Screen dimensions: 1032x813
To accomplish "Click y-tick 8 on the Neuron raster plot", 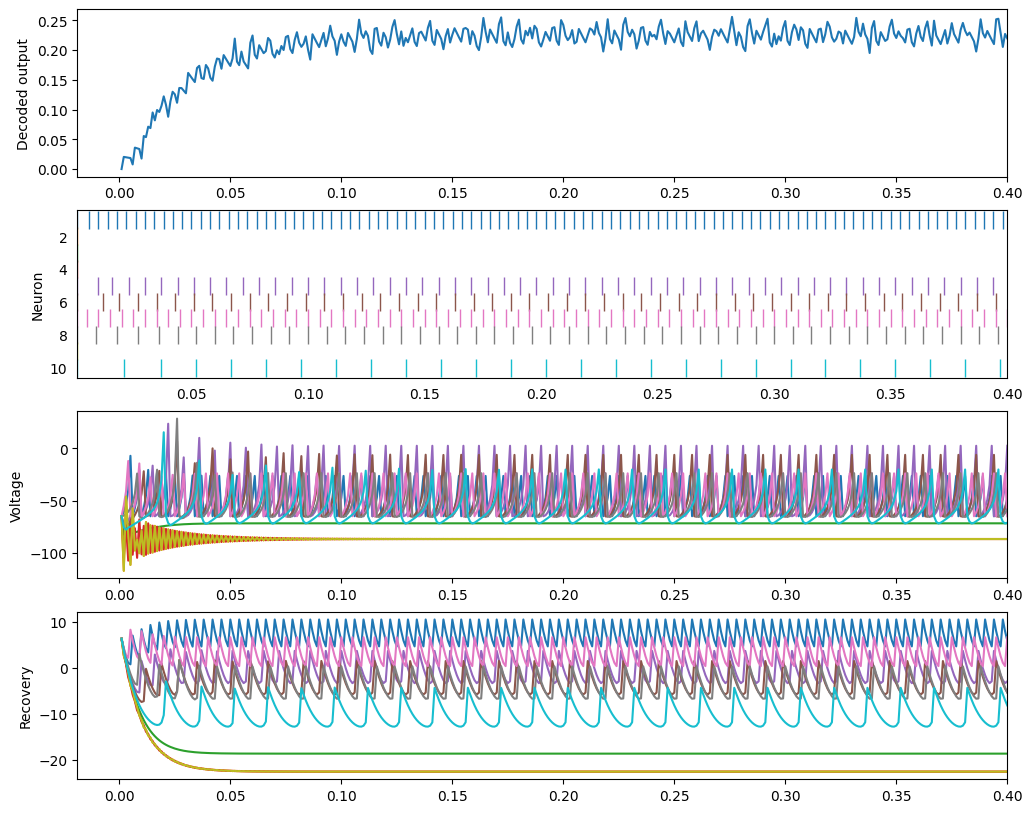I will tap(63, 336).
